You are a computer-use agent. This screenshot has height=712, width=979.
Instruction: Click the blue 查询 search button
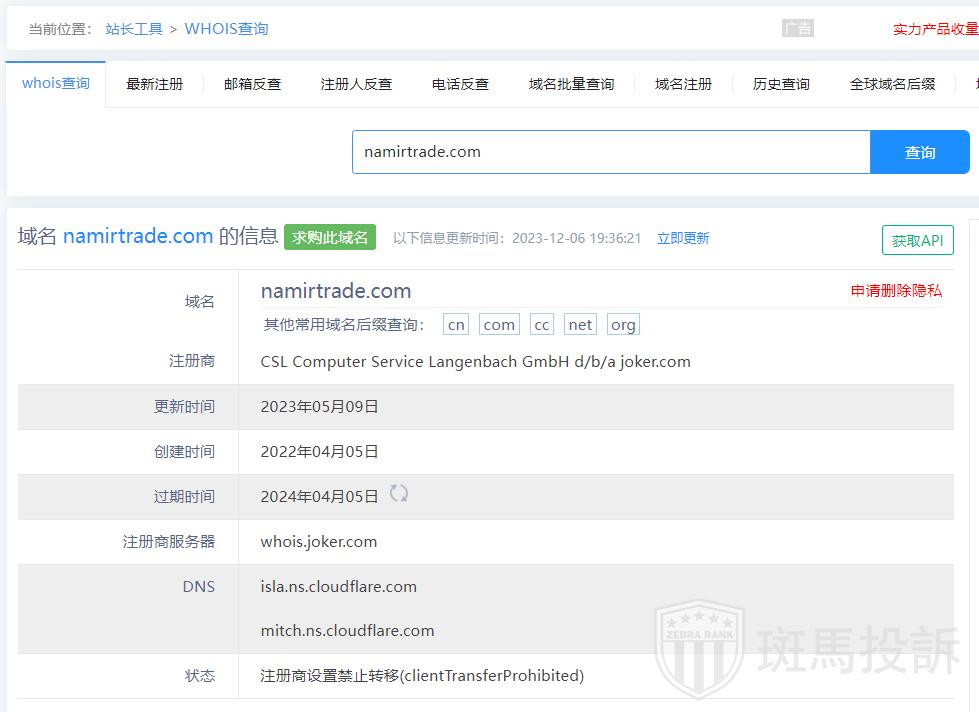(x=920, y=152)
